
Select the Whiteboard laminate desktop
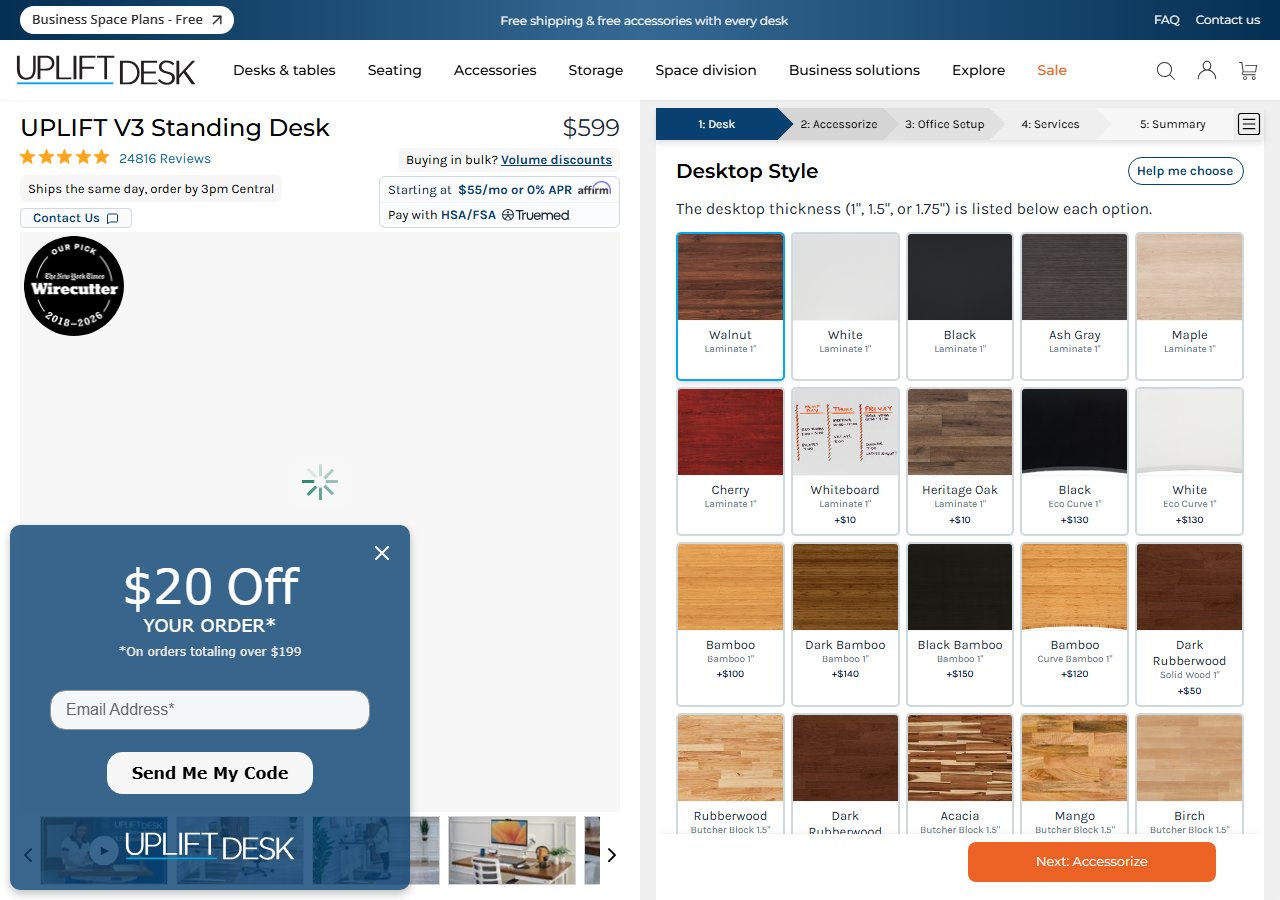pos(845,460)
